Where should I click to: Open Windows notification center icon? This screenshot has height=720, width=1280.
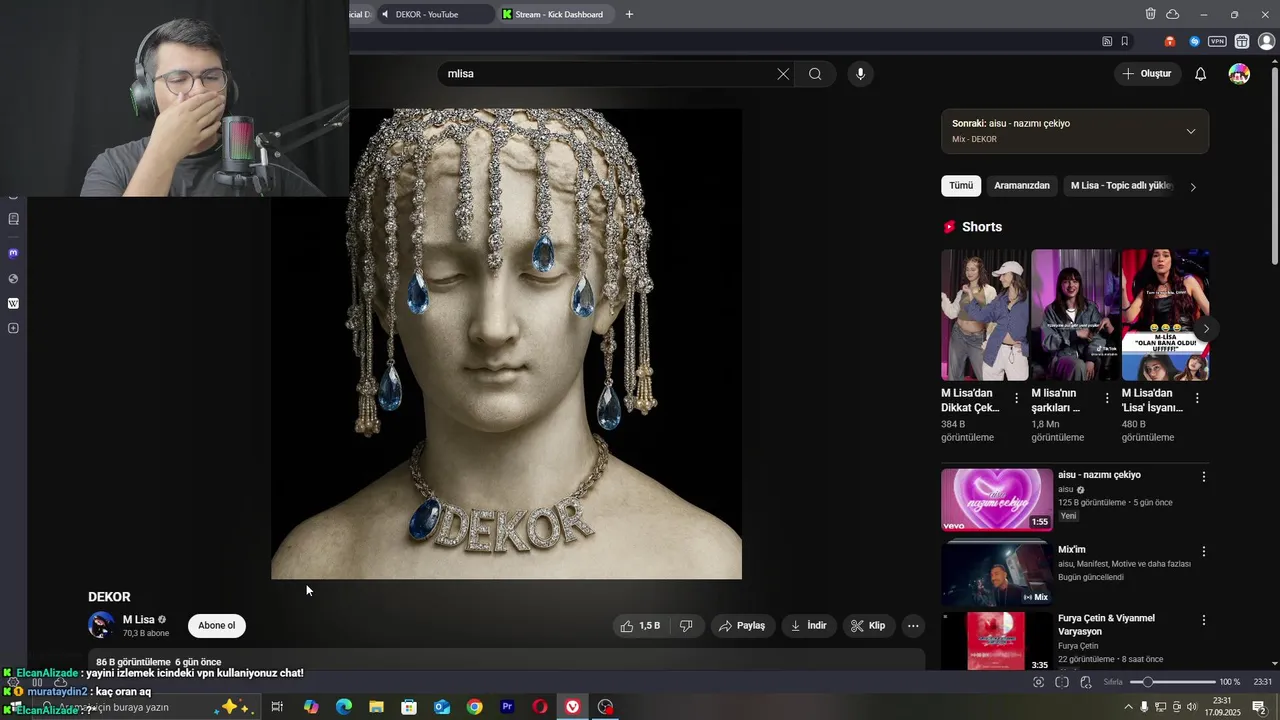1259,707
